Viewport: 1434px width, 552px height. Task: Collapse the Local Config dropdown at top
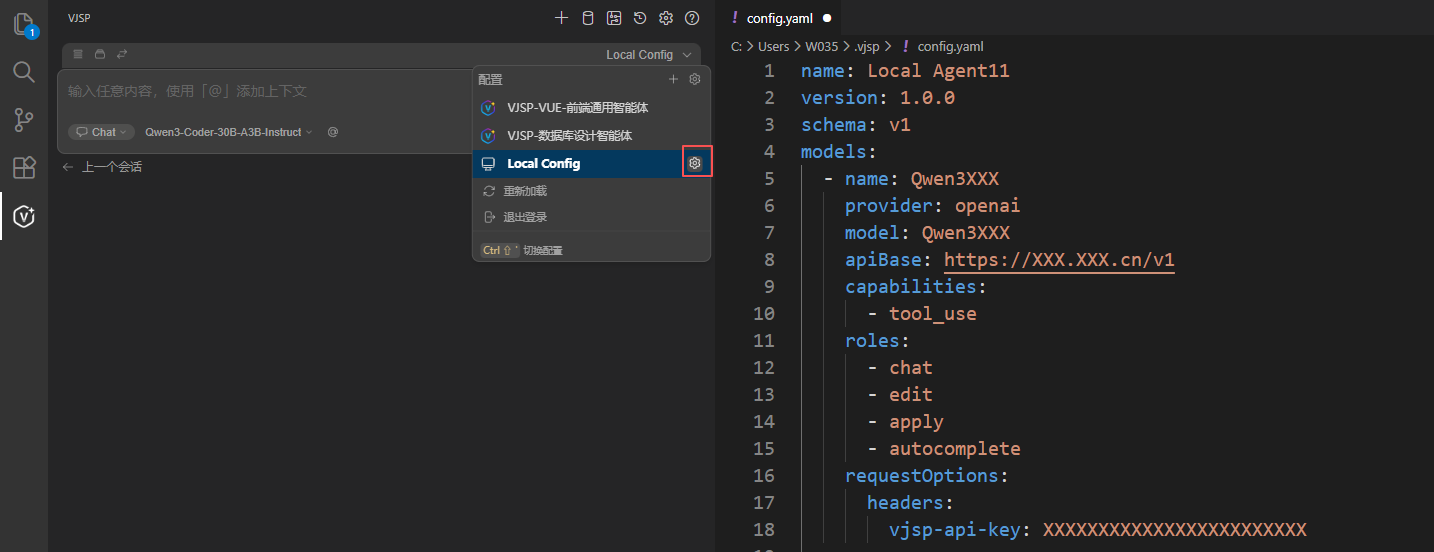coord(648,55)
